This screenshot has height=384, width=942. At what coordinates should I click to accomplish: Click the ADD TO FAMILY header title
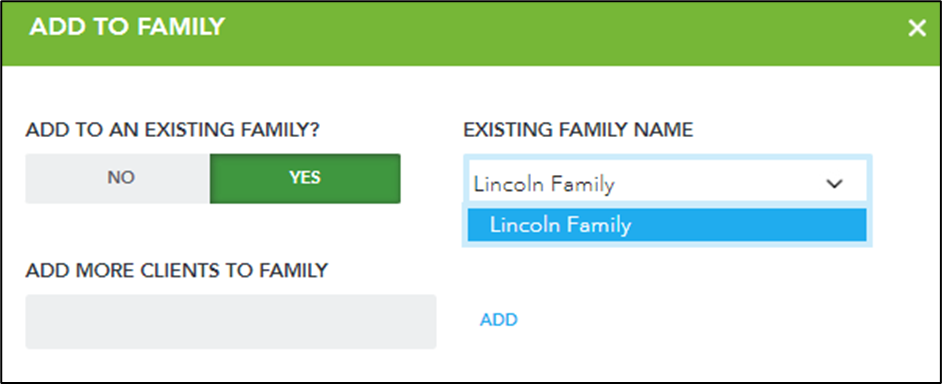(127, 26)
